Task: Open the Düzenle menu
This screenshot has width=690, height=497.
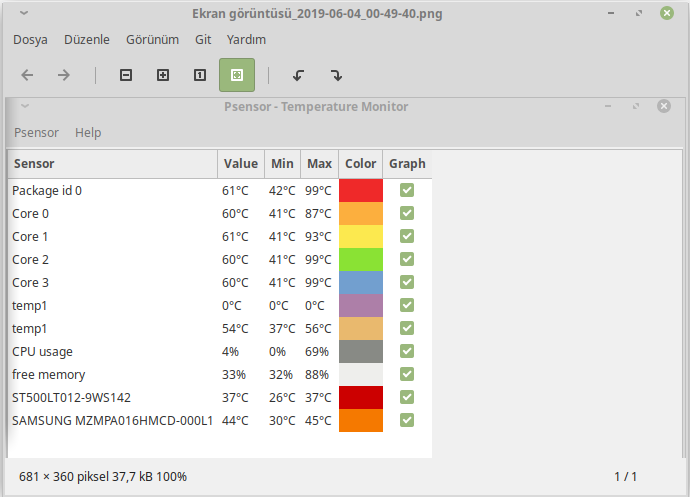Action: point(87,40)
